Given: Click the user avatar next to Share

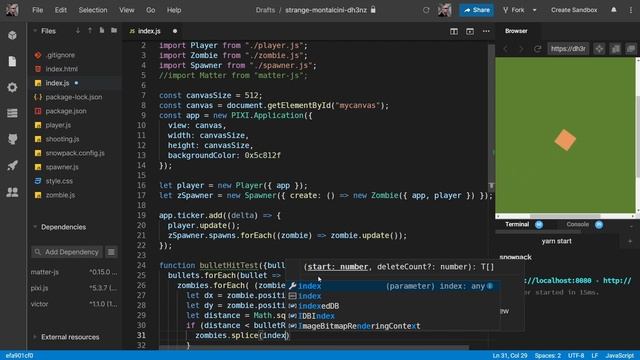Looking at the screenshot, I should coord(444,10).
